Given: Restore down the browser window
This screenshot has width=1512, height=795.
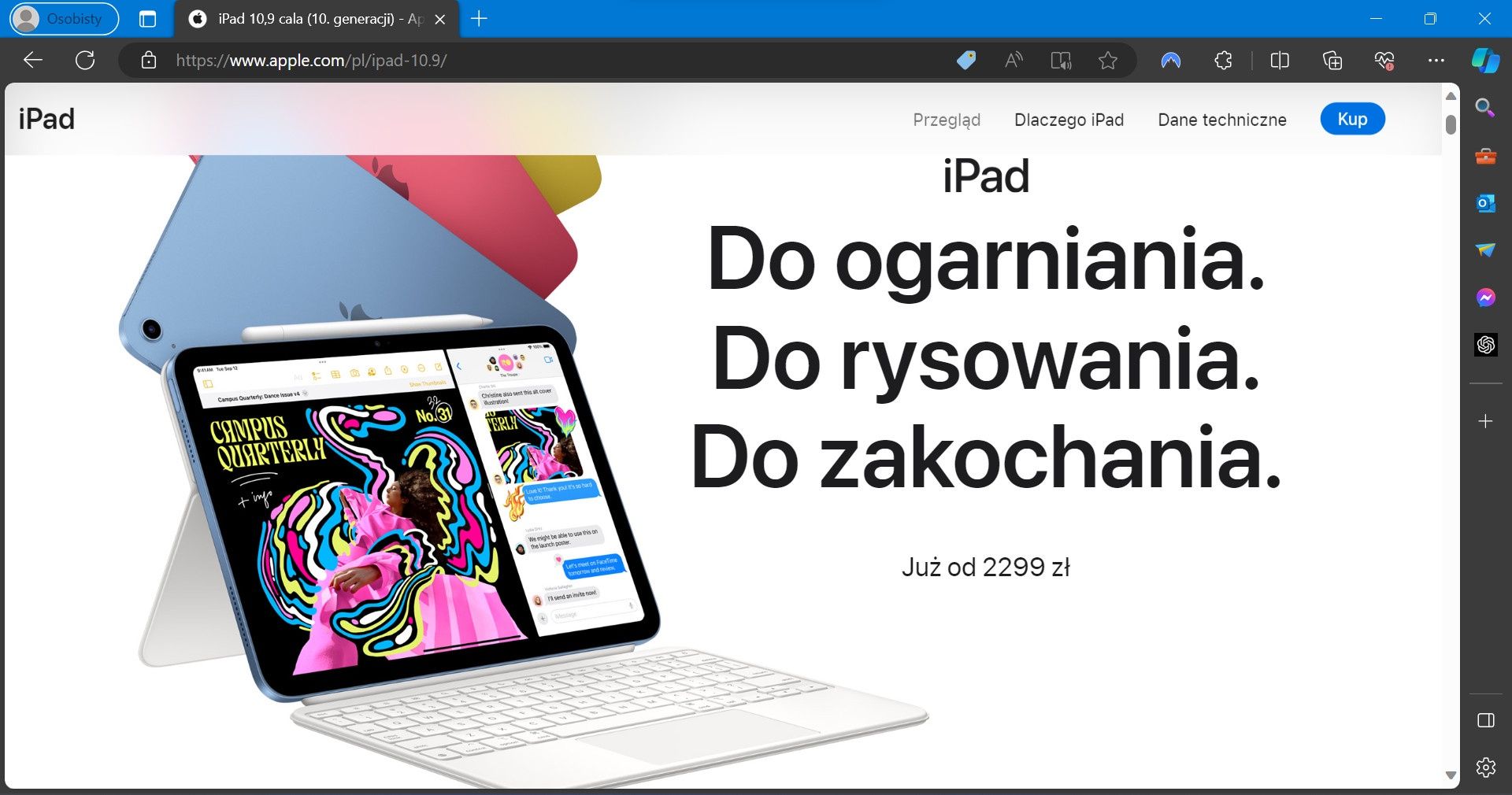Looking at the screenshot, I should tap(1430, 19).
